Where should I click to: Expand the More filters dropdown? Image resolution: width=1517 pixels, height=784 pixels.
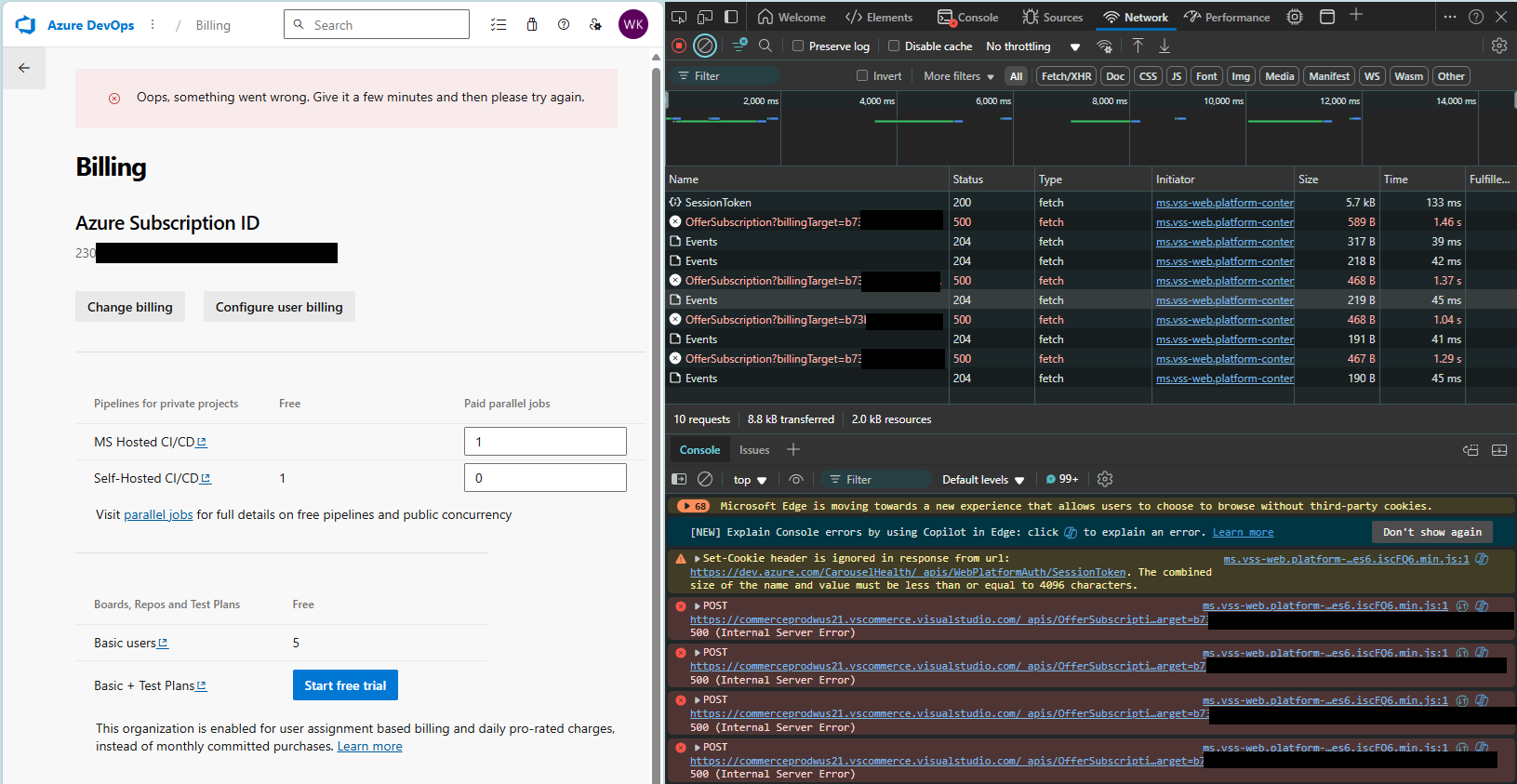[x=959, y=76]
